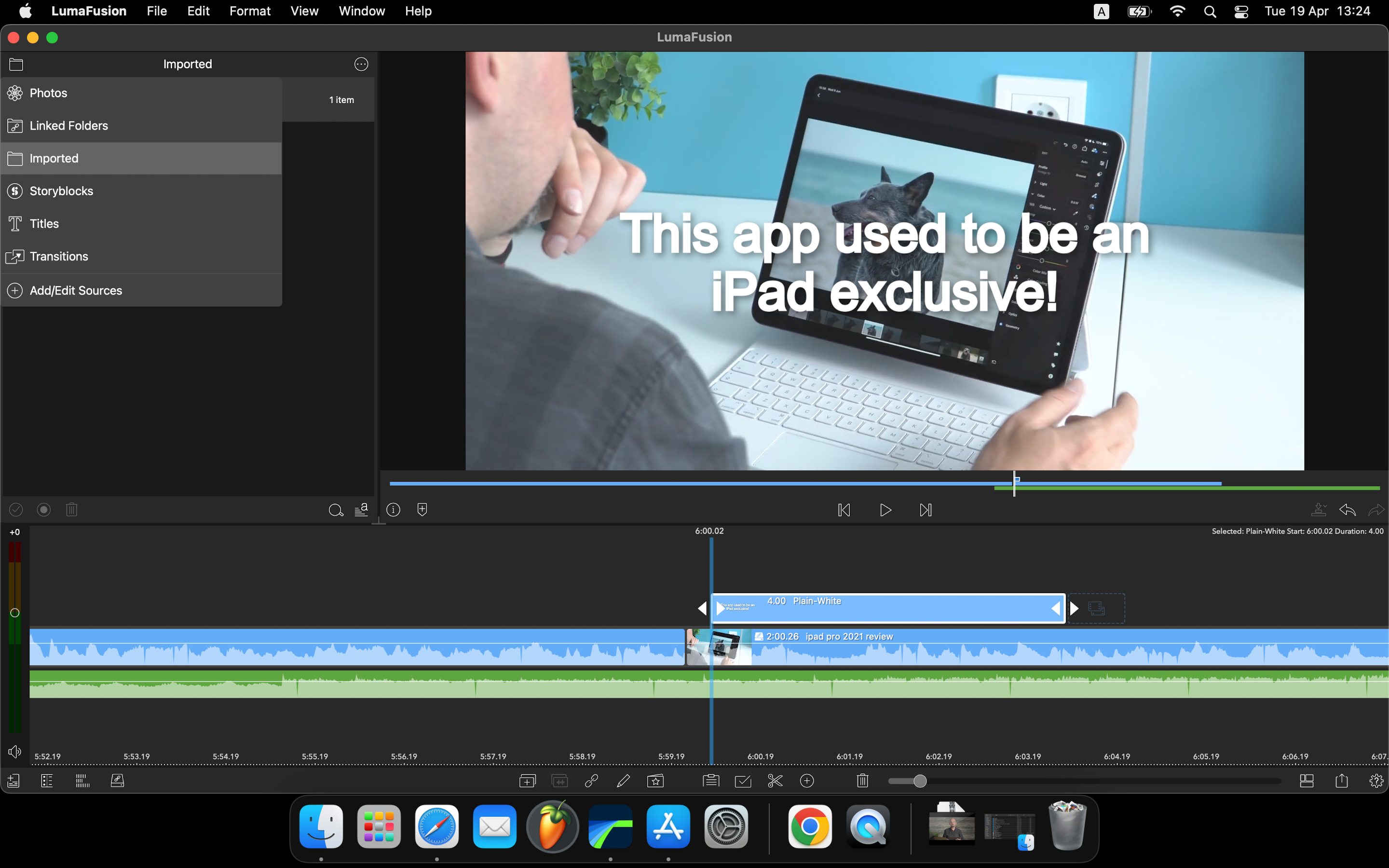Redo the last action
This screenshot has width=1389, height=868.
point(1376,510)
